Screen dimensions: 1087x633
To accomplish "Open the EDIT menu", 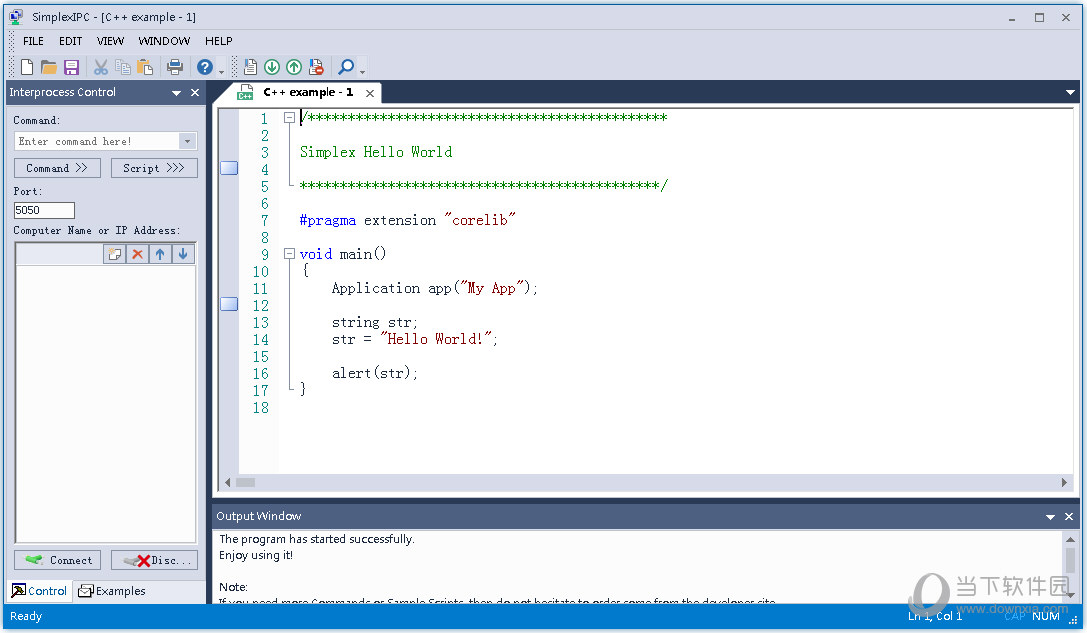I will (x=70, y=41).
